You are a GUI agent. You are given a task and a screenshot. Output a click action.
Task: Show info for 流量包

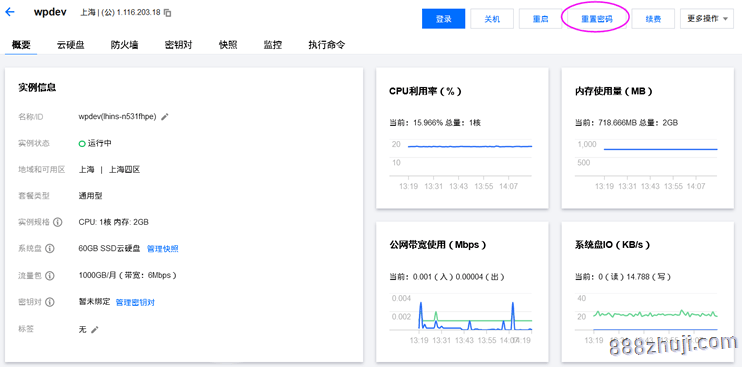point(50,275)
